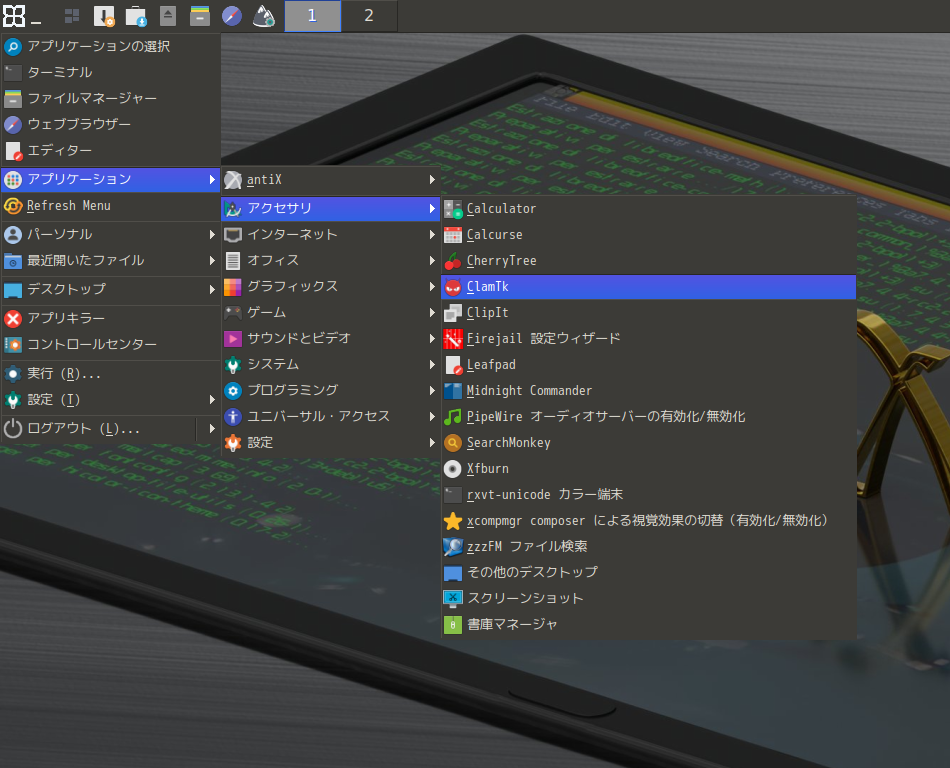Expand the オフィス category
950x768 pixels.
pyautogui.click(x=330, y=260)
